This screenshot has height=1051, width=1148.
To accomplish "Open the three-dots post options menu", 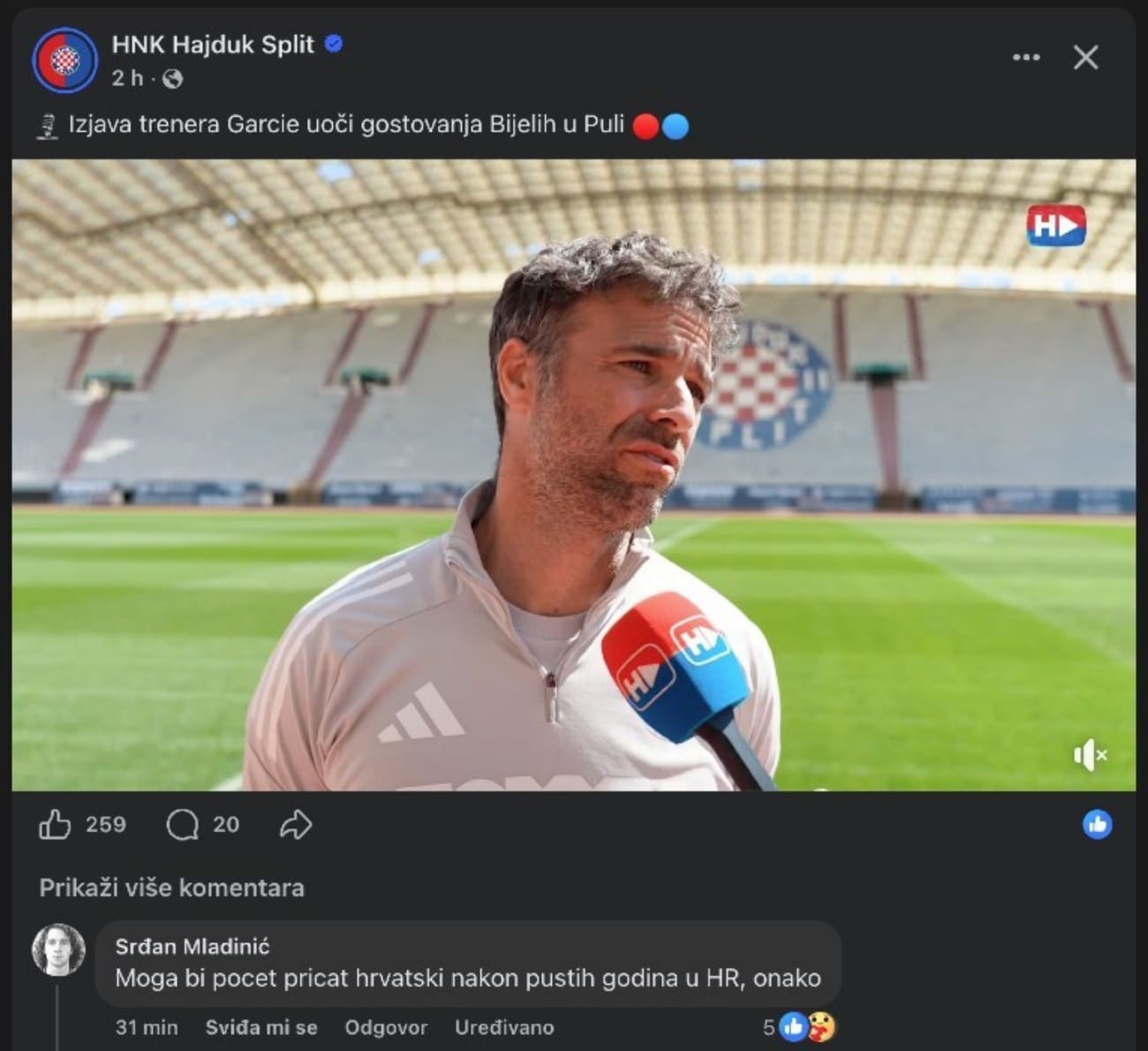I will (1025, 57).
